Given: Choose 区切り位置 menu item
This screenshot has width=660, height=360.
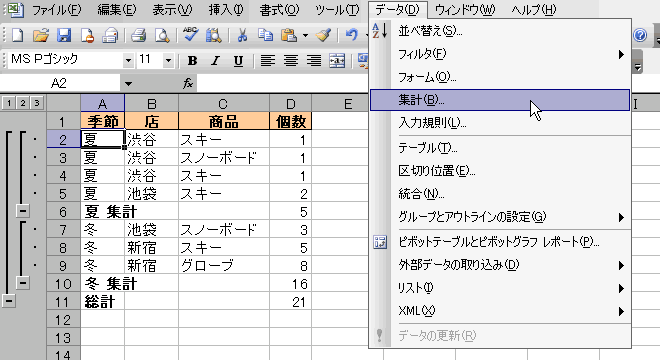Looking at the screenshot, I should tap(500, 171).
